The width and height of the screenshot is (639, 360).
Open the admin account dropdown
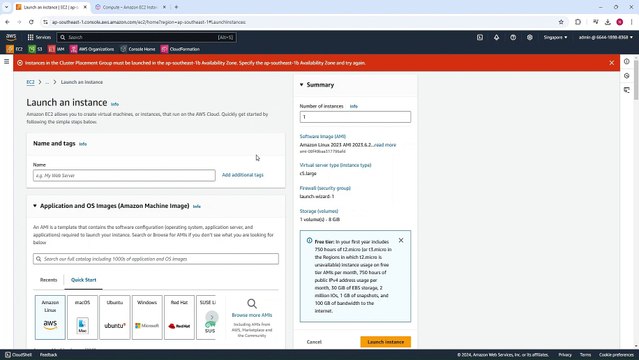(x=606, y=37)
